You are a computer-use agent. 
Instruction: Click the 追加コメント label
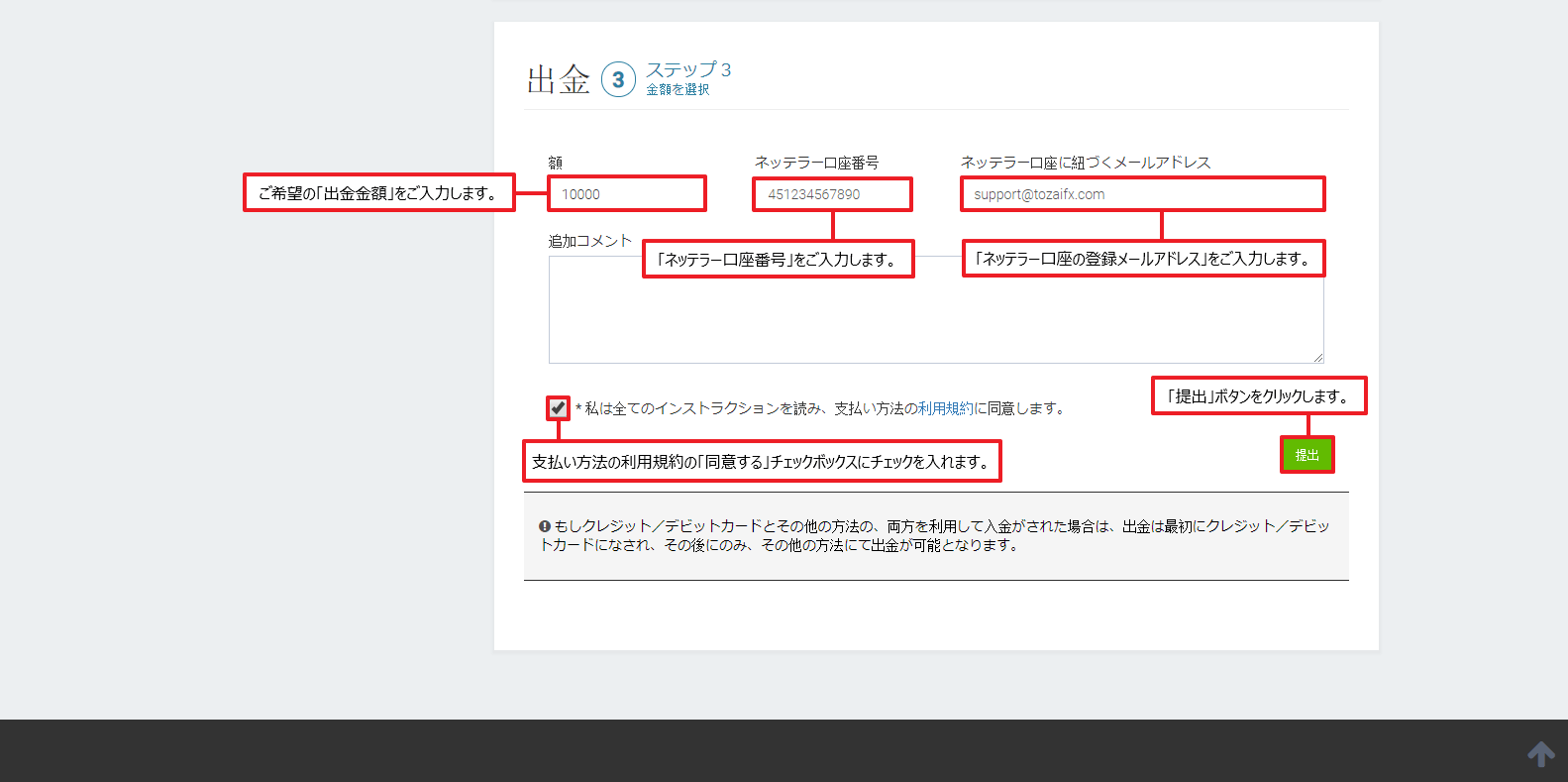pos(590,241)
